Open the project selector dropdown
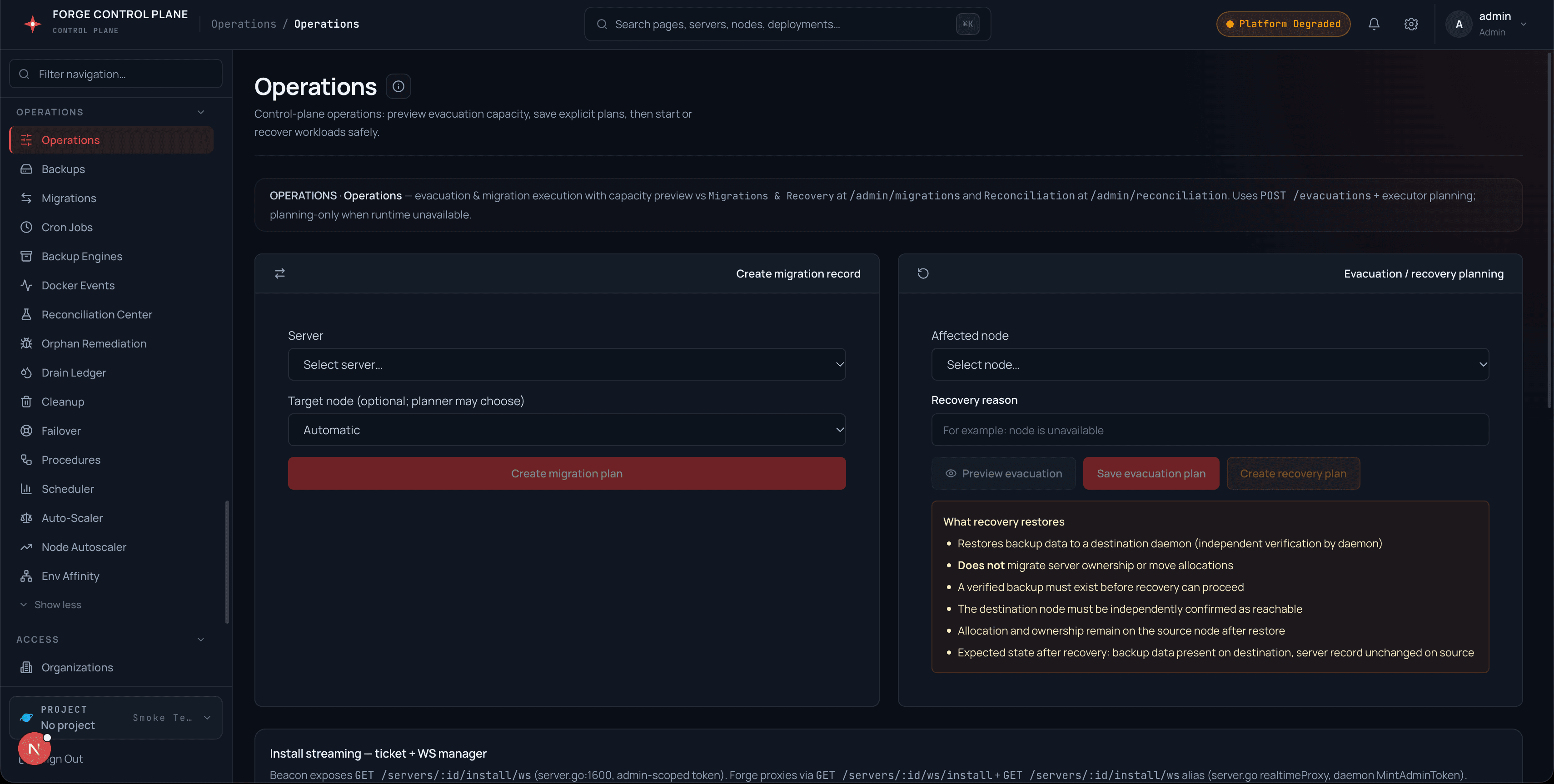1554x784 pixels. pyautogui.click(x=116, y=718)
